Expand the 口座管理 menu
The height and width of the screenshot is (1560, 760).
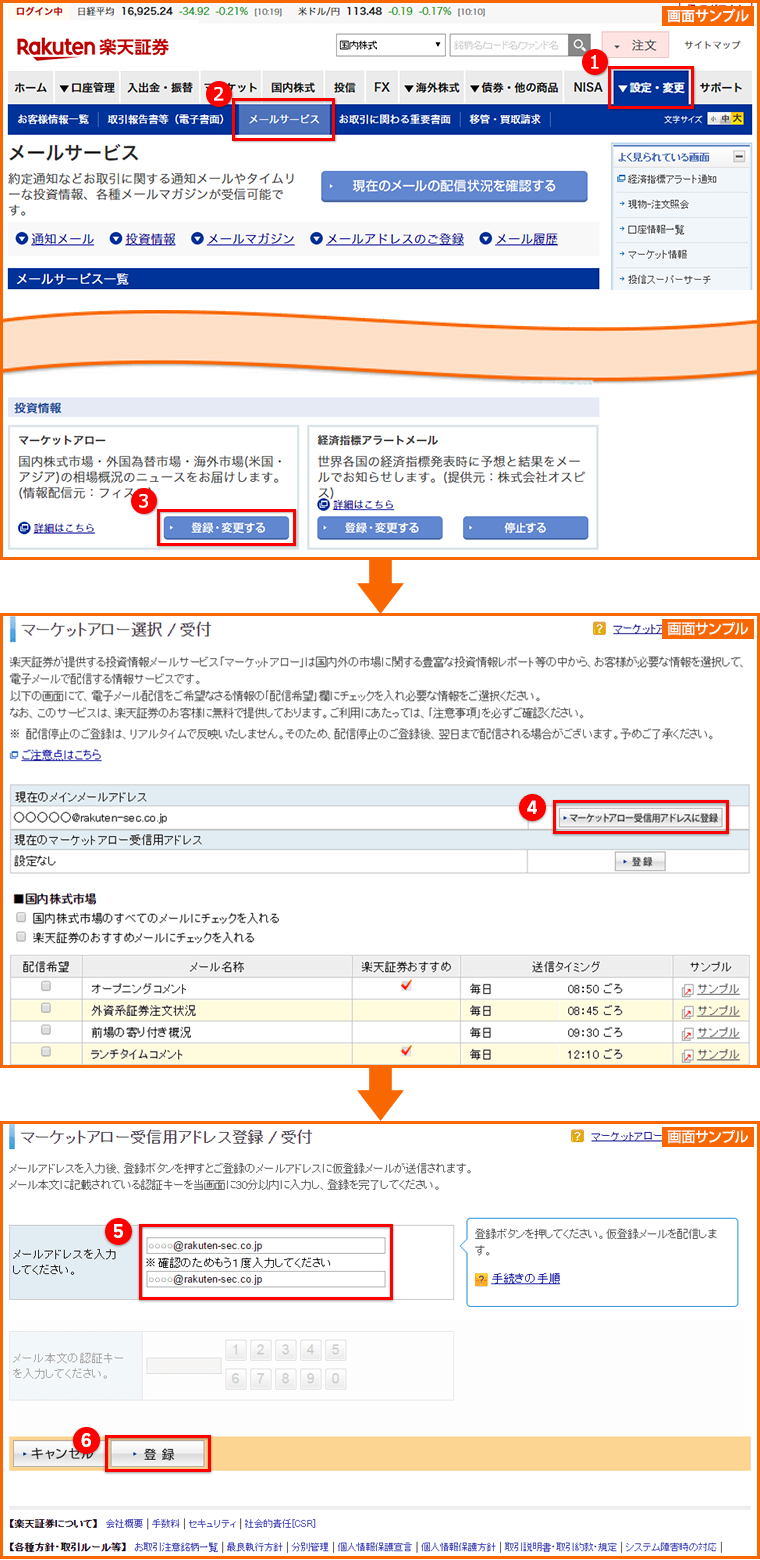(x=87, y=88)
